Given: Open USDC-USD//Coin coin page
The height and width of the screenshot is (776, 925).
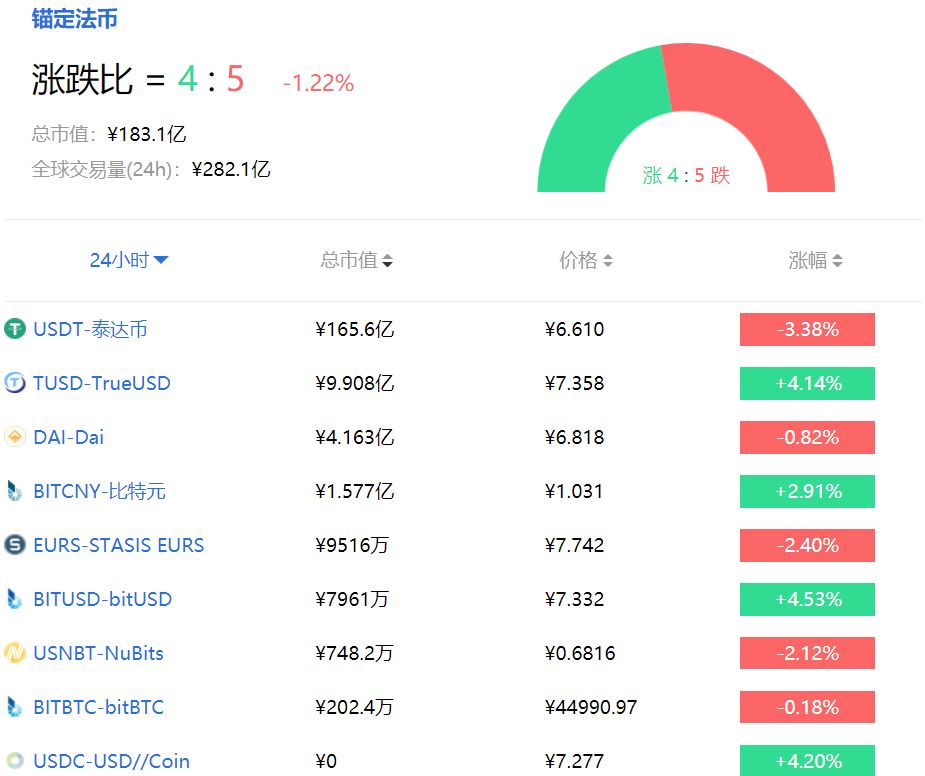Looking at the screenshot, I should [x=111, y=761].
